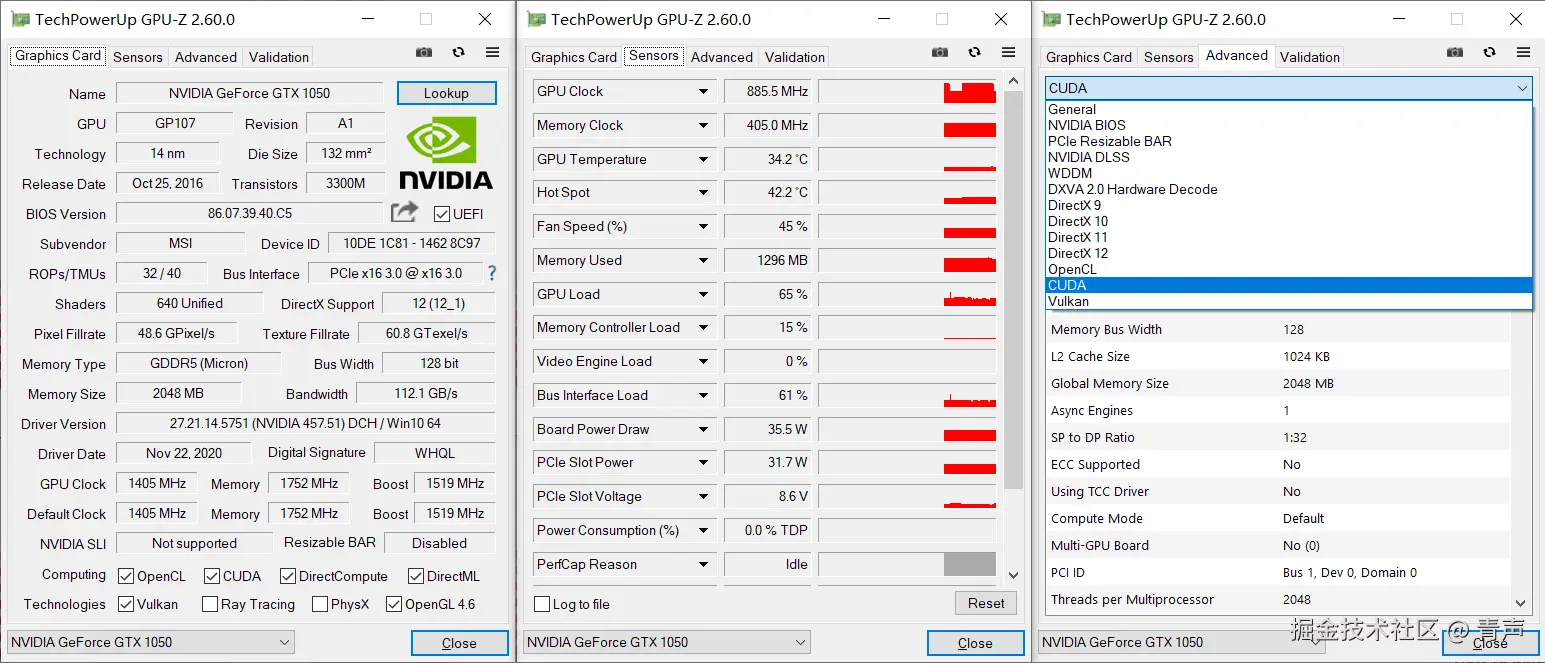Click scroll-down arrow in Advanced properties list

point(1522,603)
